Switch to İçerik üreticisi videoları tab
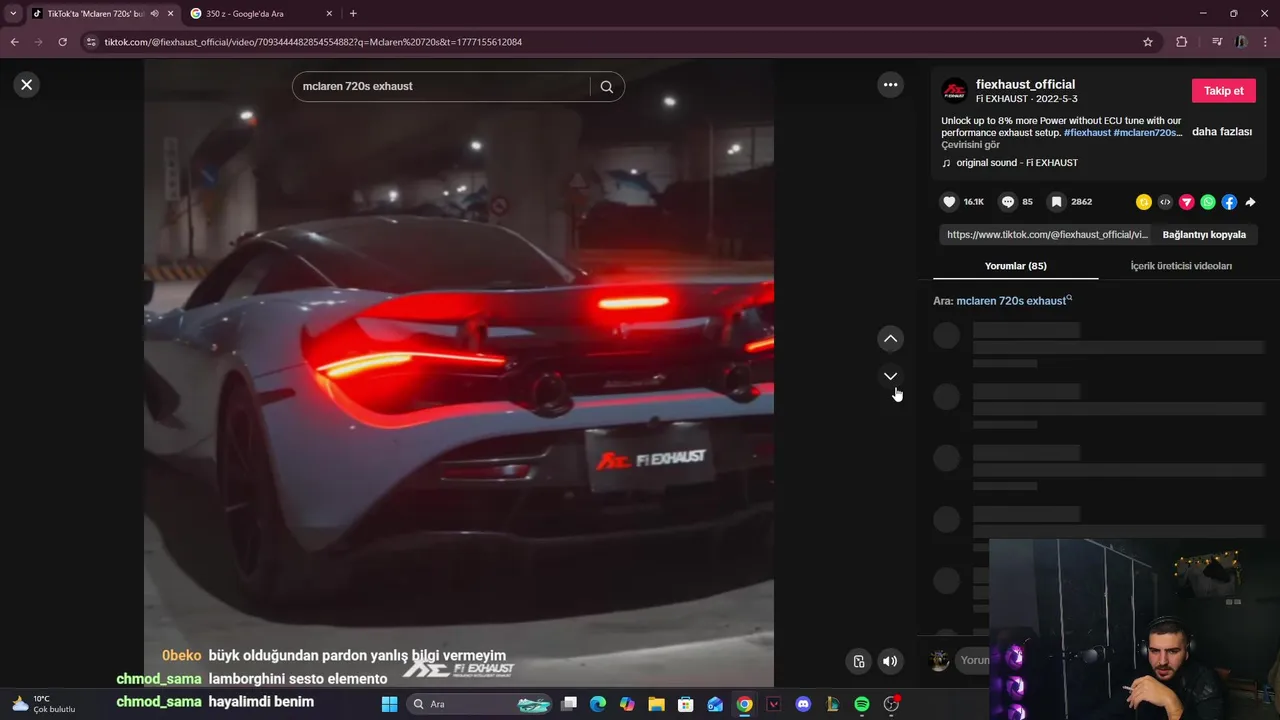The width and height of the screenshot is (1280, 720). pyautogui.click(x=1181, y=266)
